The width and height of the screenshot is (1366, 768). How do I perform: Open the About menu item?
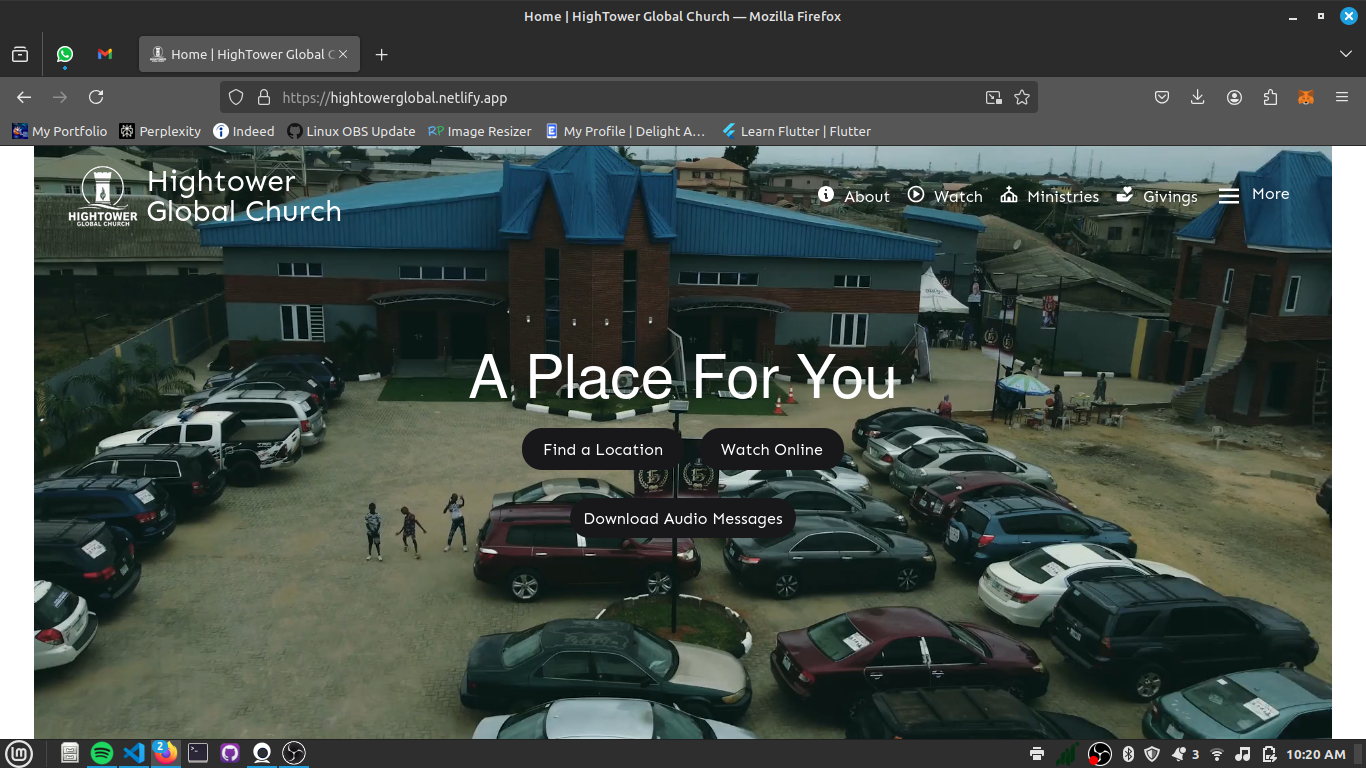[x=854, y=196]
